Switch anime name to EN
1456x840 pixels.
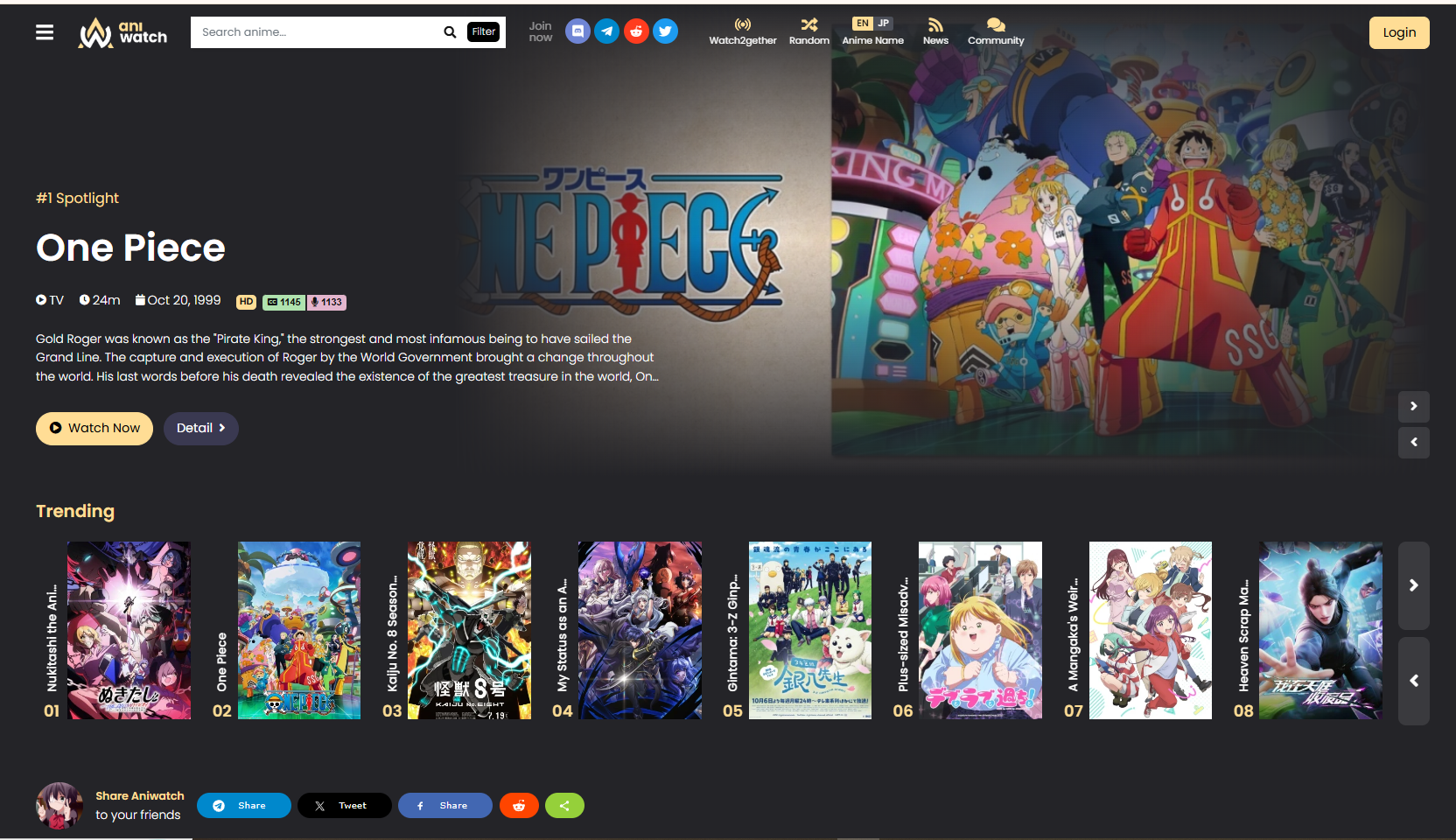863,24
